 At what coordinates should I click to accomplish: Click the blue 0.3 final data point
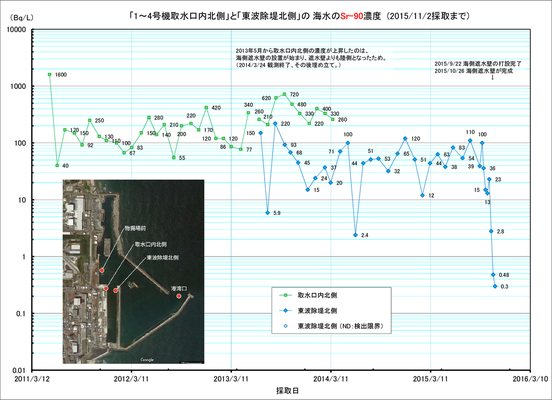point(495,286)
